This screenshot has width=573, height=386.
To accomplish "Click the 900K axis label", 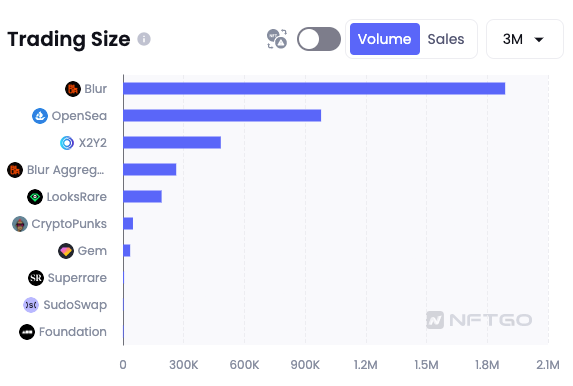I will click(x=305, y=365).
